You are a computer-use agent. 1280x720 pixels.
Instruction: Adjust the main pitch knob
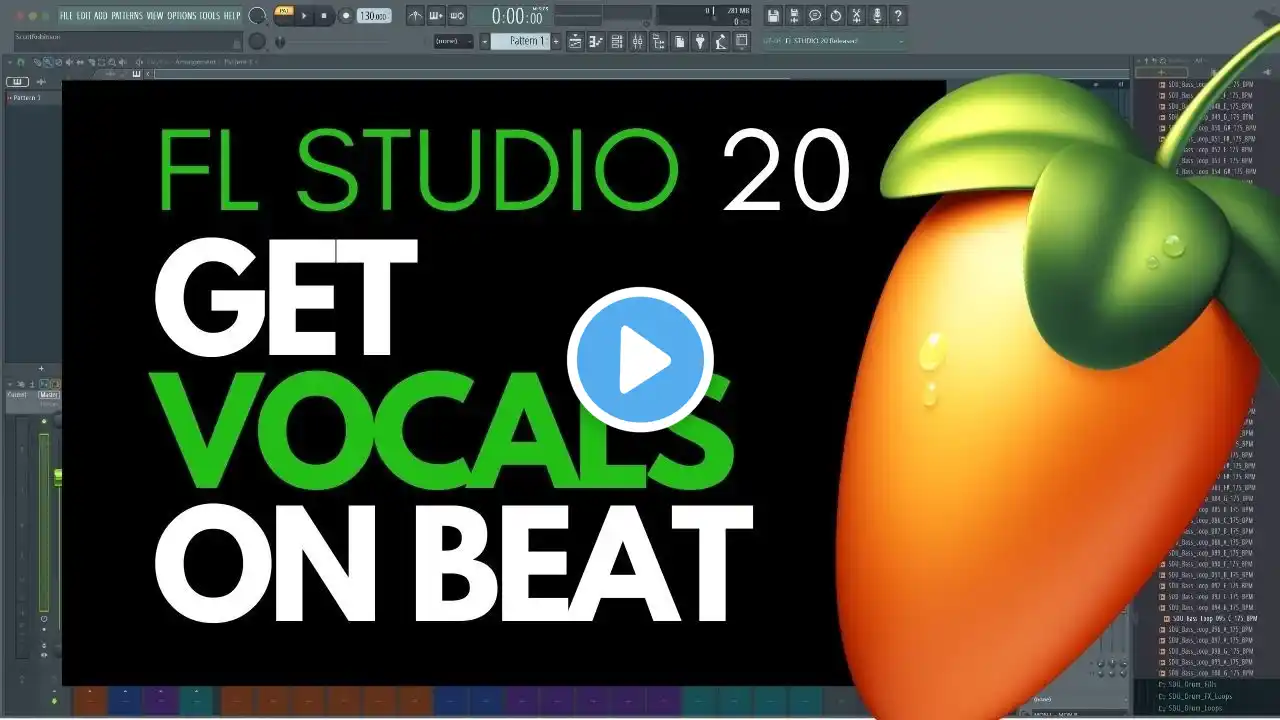[257, 41]
